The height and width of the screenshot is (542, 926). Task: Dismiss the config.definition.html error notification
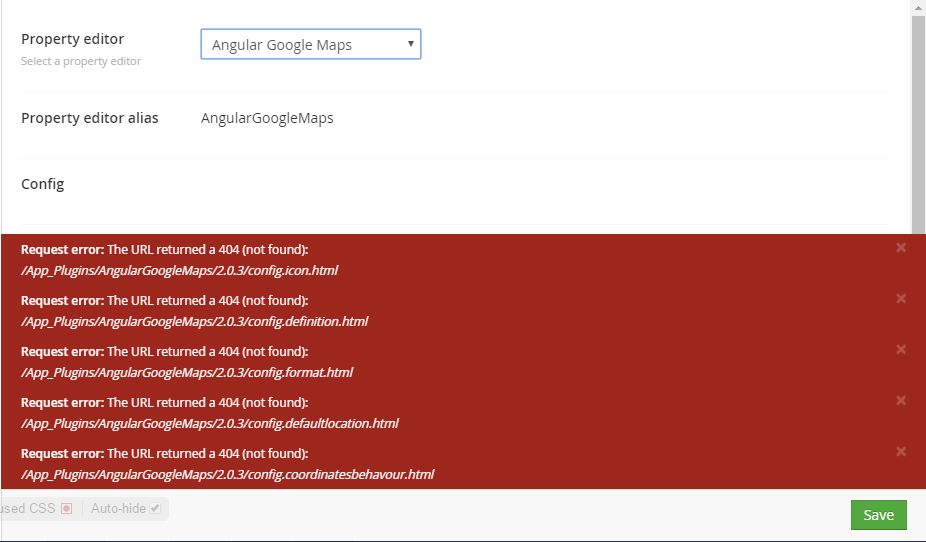pyautogui.click(x=901, y=299)
